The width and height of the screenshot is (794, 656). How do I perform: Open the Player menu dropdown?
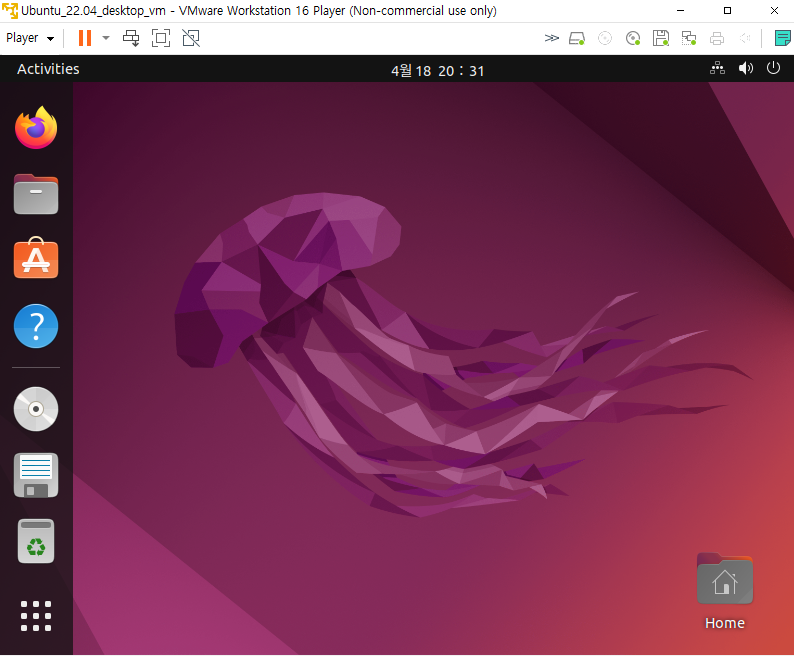(x=30, y=38)
